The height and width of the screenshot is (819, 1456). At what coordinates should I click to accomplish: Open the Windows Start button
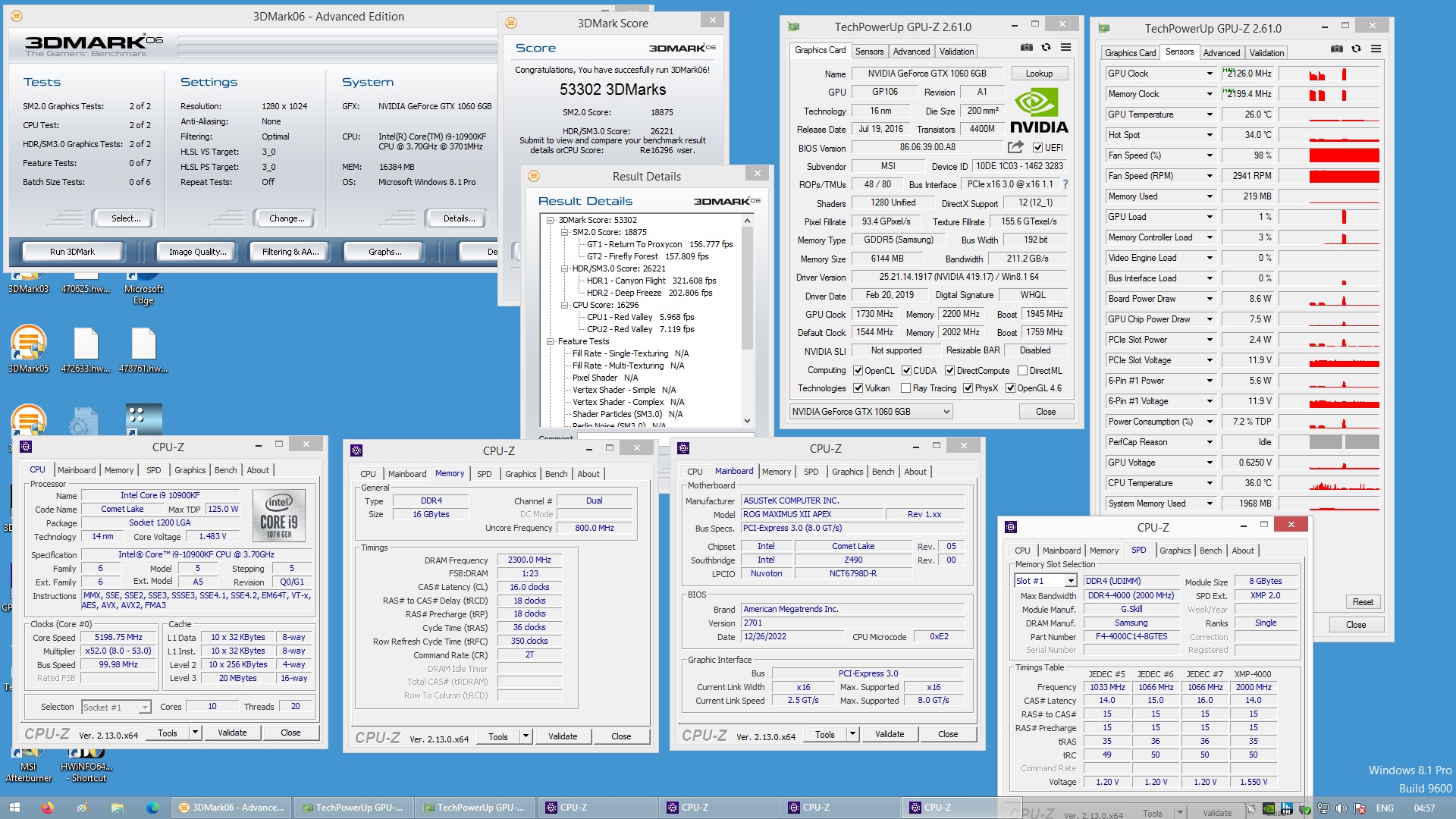(14, 808)
